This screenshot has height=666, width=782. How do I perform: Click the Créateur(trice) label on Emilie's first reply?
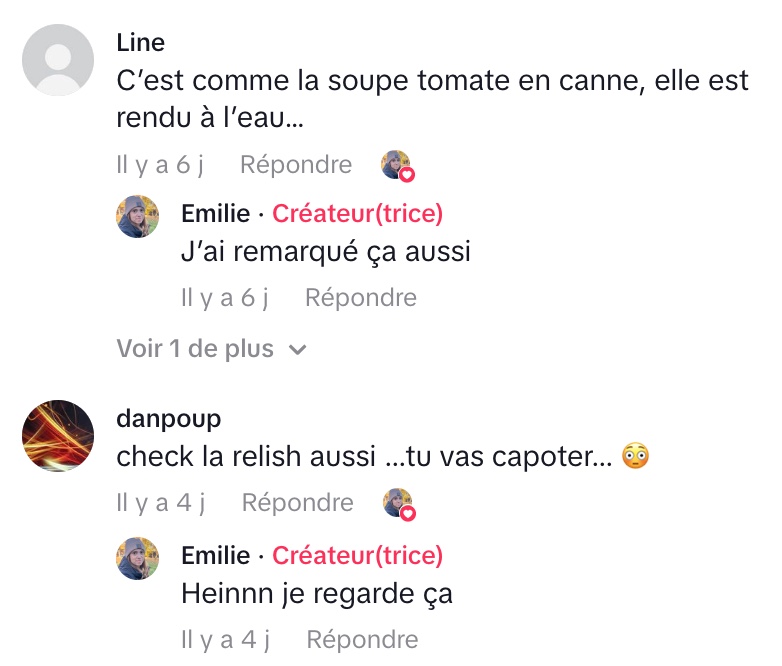coord(357,213)
